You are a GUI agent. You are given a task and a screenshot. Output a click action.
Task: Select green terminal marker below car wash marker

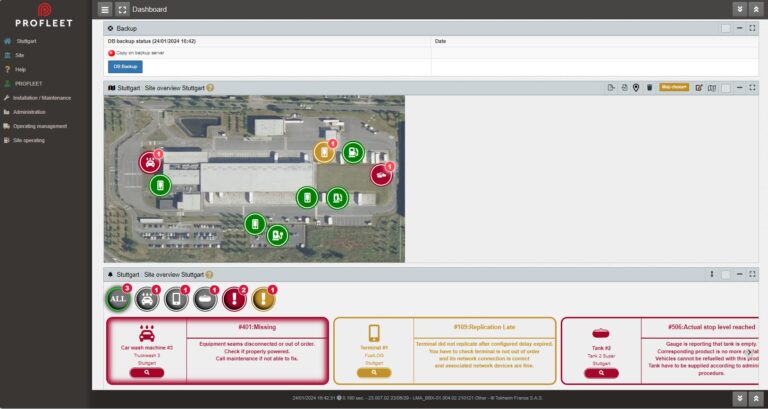pyautogui.click(x=160, y=185)
